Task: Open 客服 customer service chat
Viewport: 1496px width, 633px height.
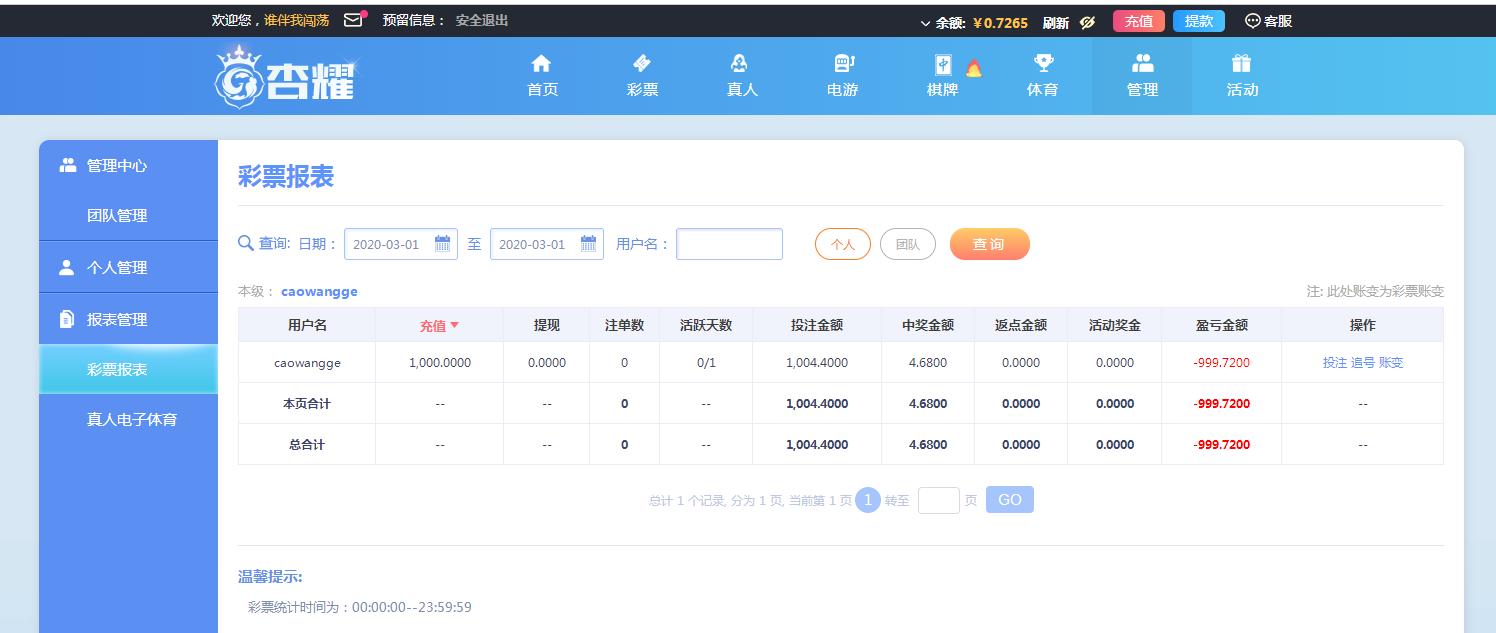Action: [x=1268, y=21]
